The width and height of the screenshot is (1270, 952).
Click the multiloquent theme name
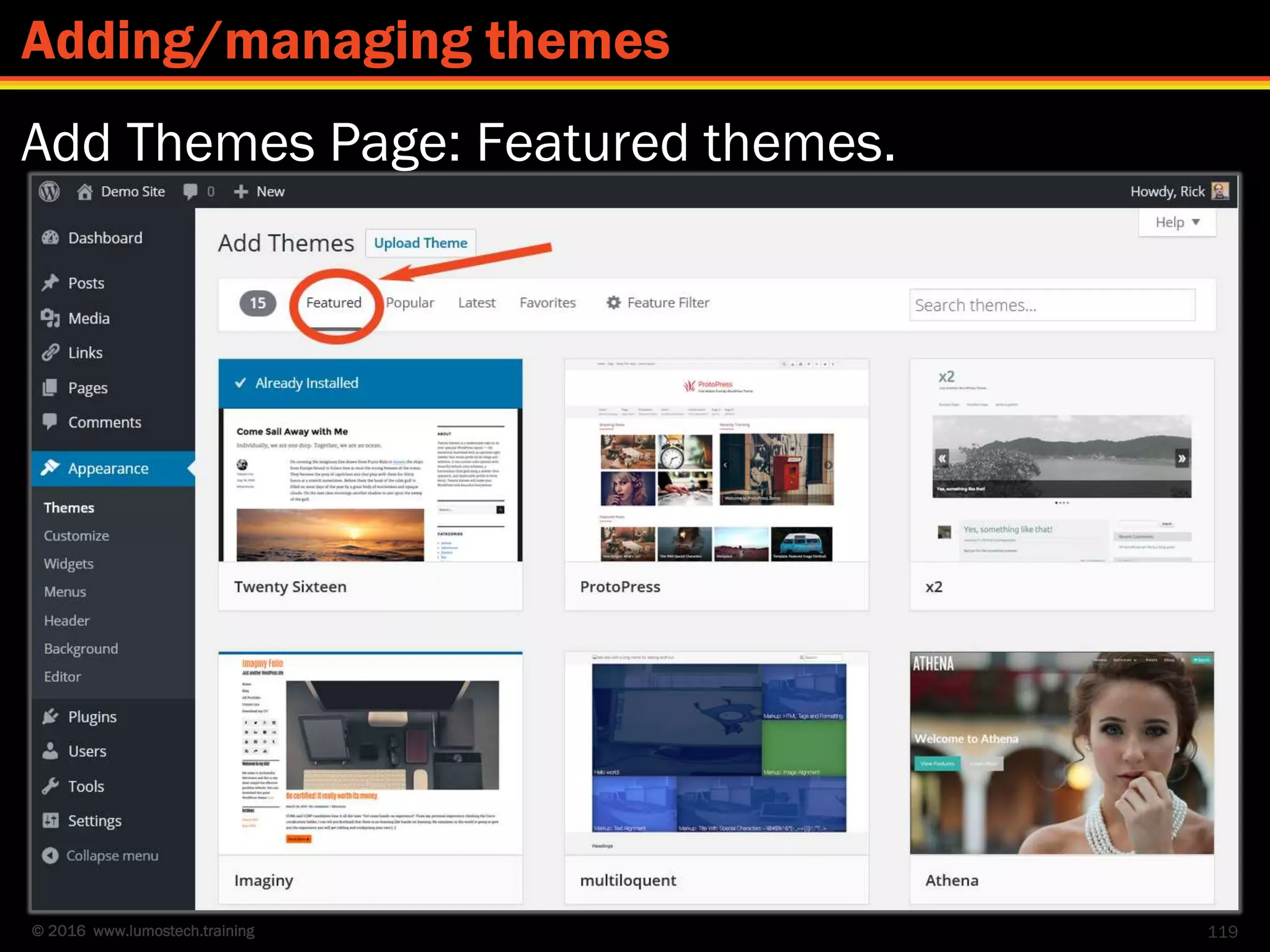(628, 881)
